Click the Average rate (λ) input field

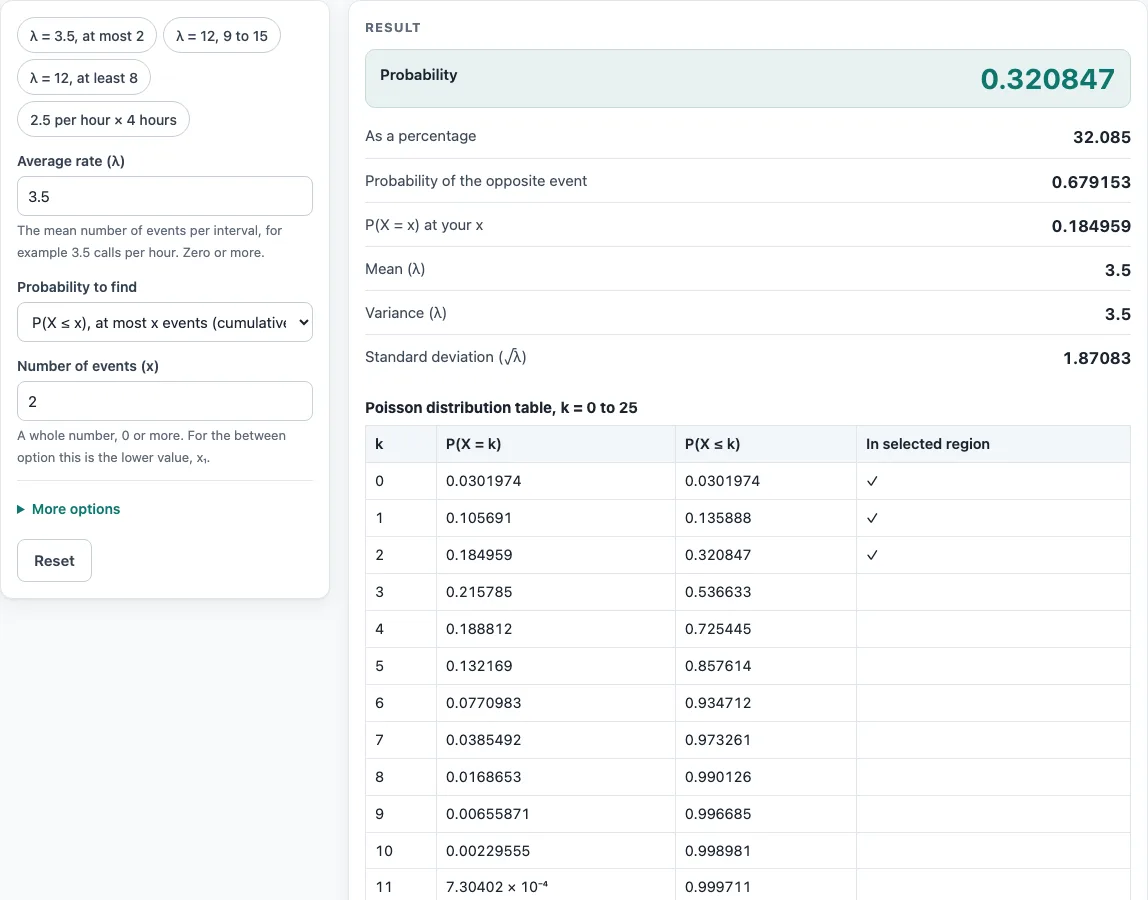tap(165, 196)
